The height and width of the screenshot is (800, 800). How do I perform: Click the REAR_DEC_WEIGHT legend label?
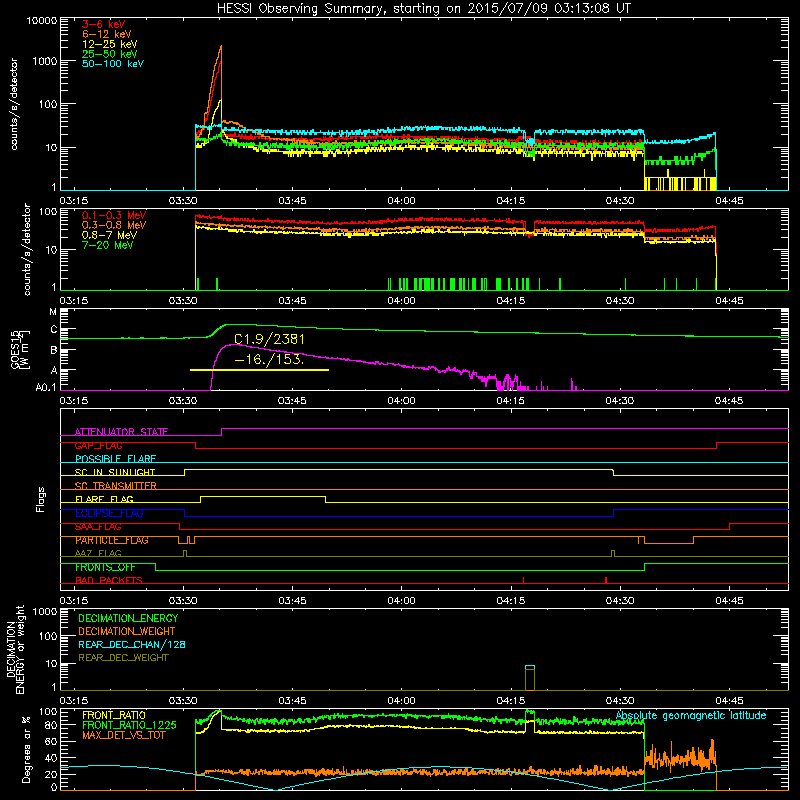[x=123, y=658]
